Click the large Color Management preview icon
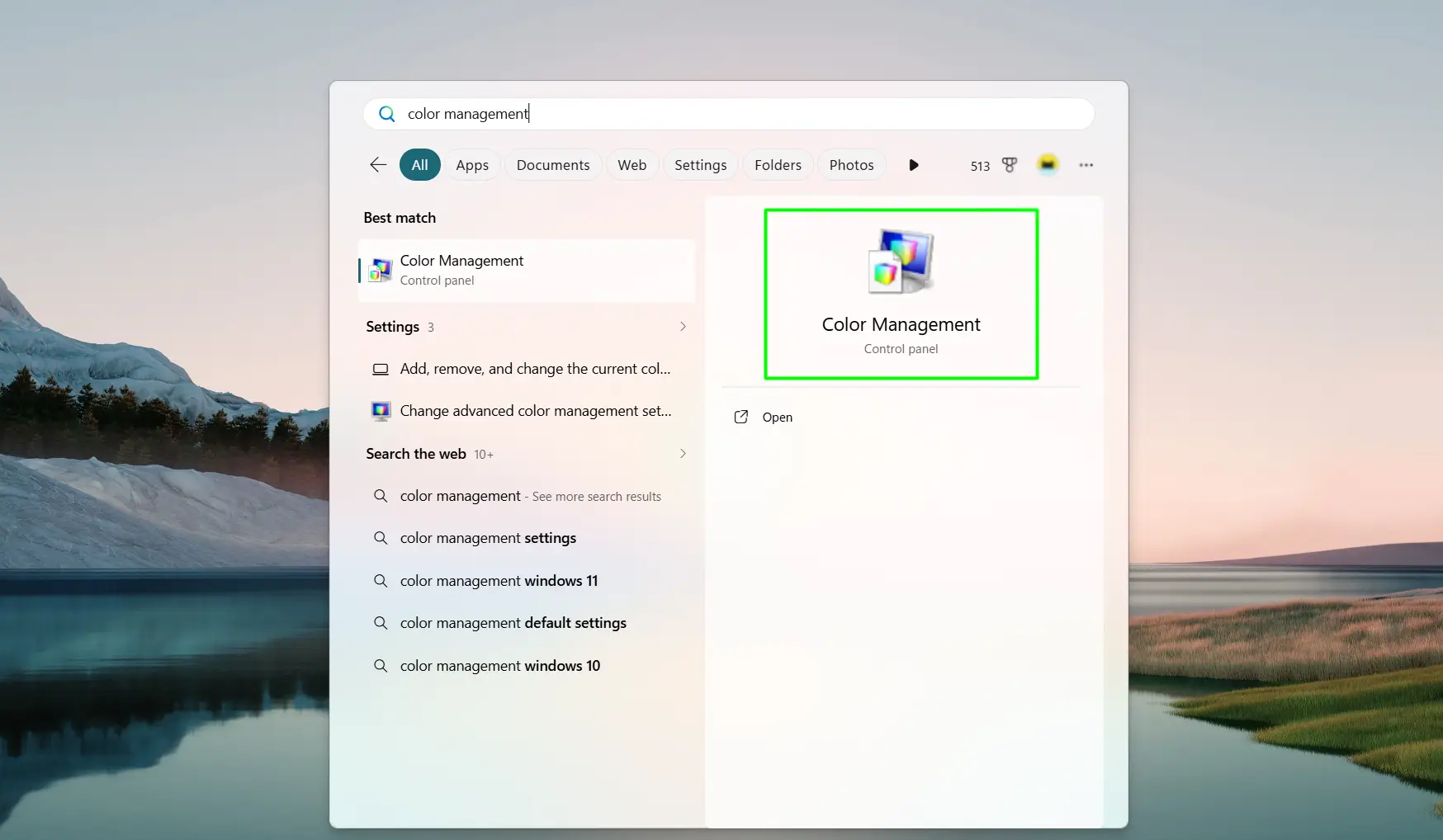 click(901, 262)
